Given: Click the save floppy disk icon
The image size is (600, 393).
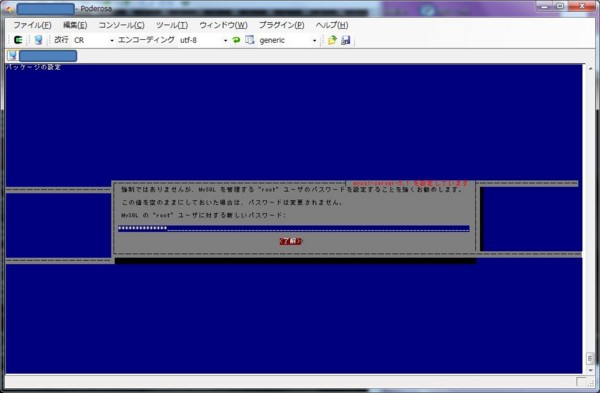Looking at the screenshot, I should [x=346, y=40].
